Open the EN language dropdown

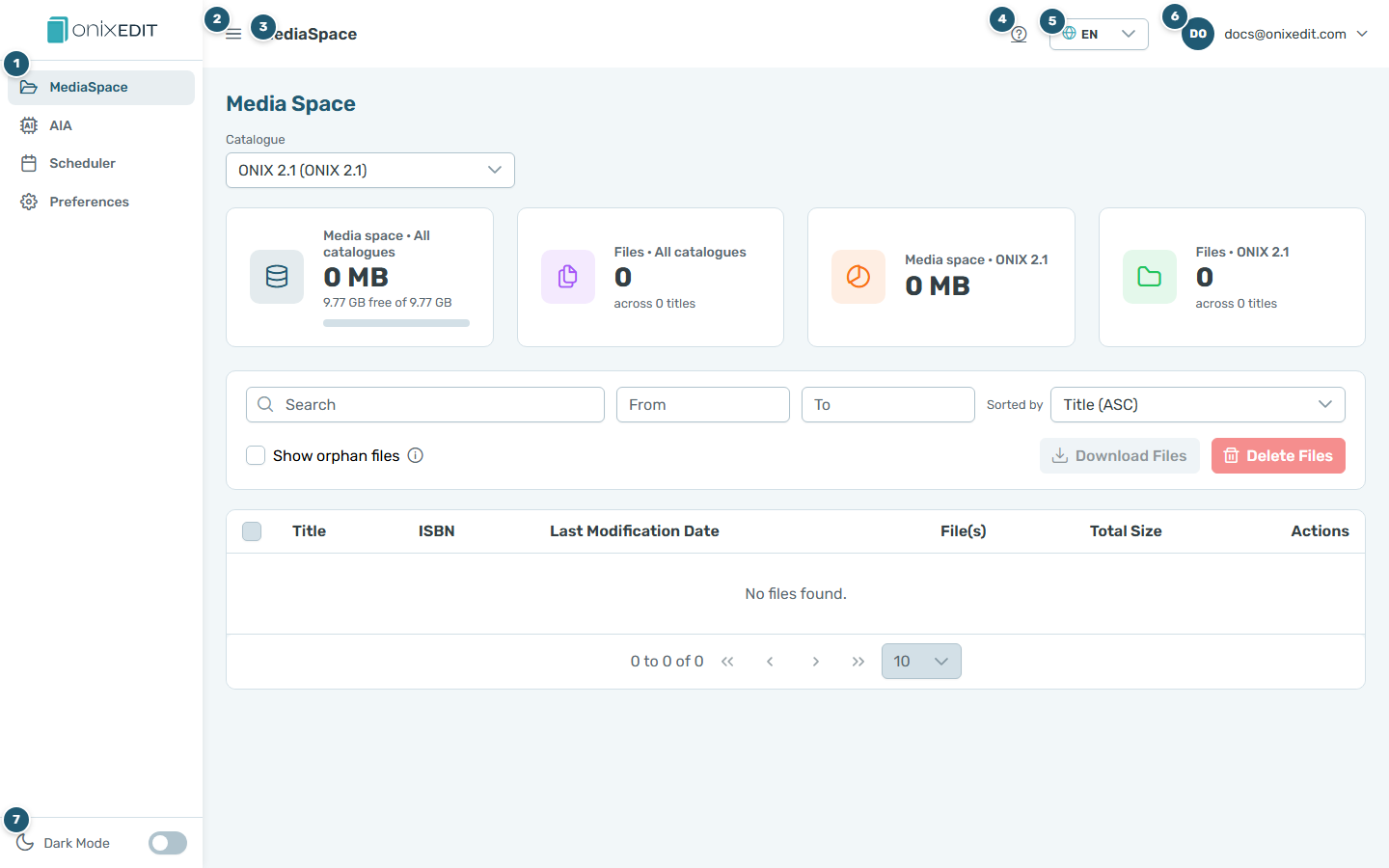point(1099,34)
